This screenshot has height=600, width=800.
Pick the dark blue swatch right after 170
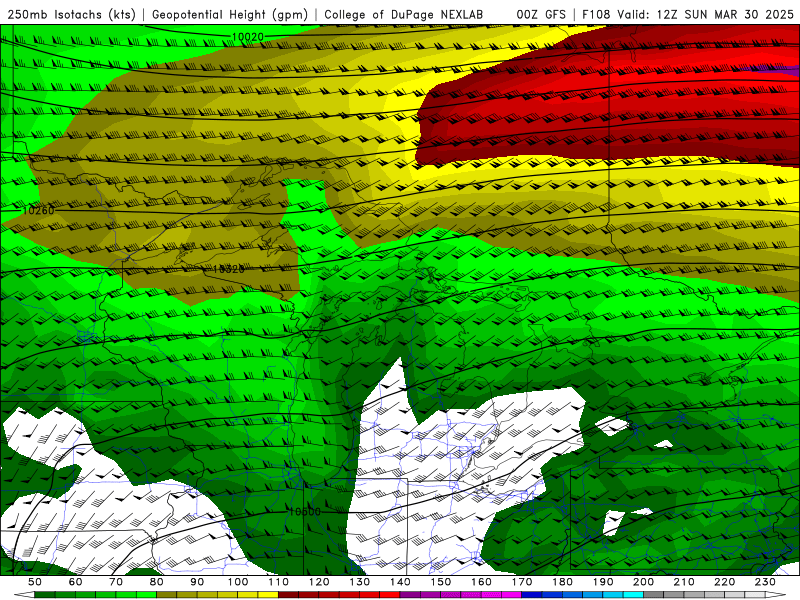coord(532,595)
